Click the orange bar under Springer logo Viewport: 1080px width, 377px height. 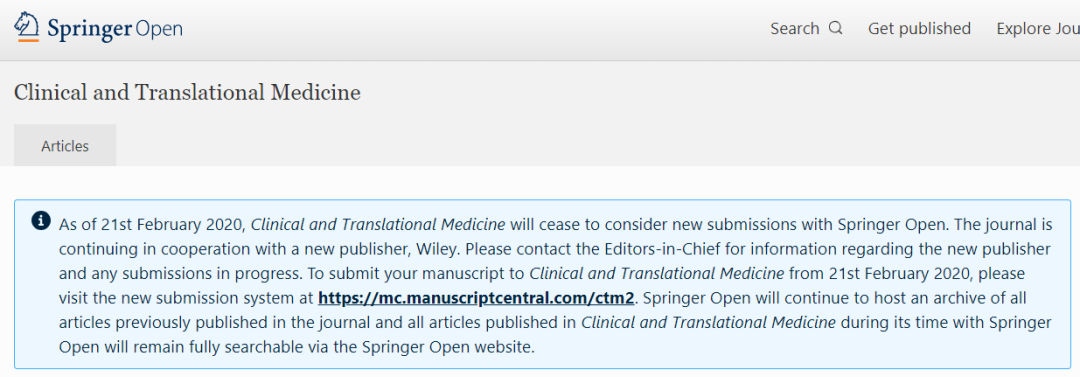[x=28, y=41]
